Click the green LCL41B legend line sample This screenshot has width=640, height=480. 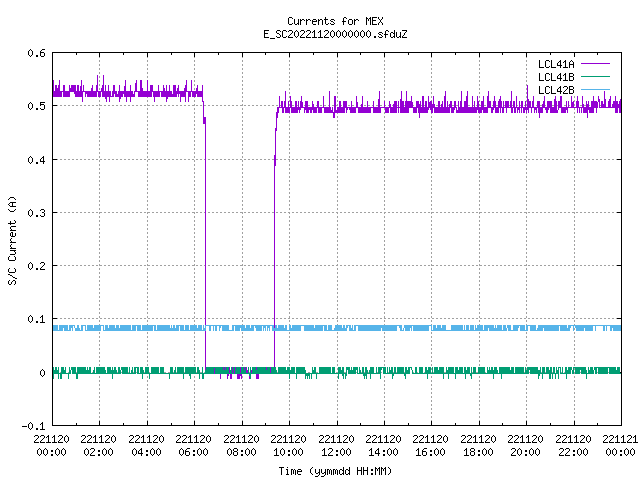point(595,76)
